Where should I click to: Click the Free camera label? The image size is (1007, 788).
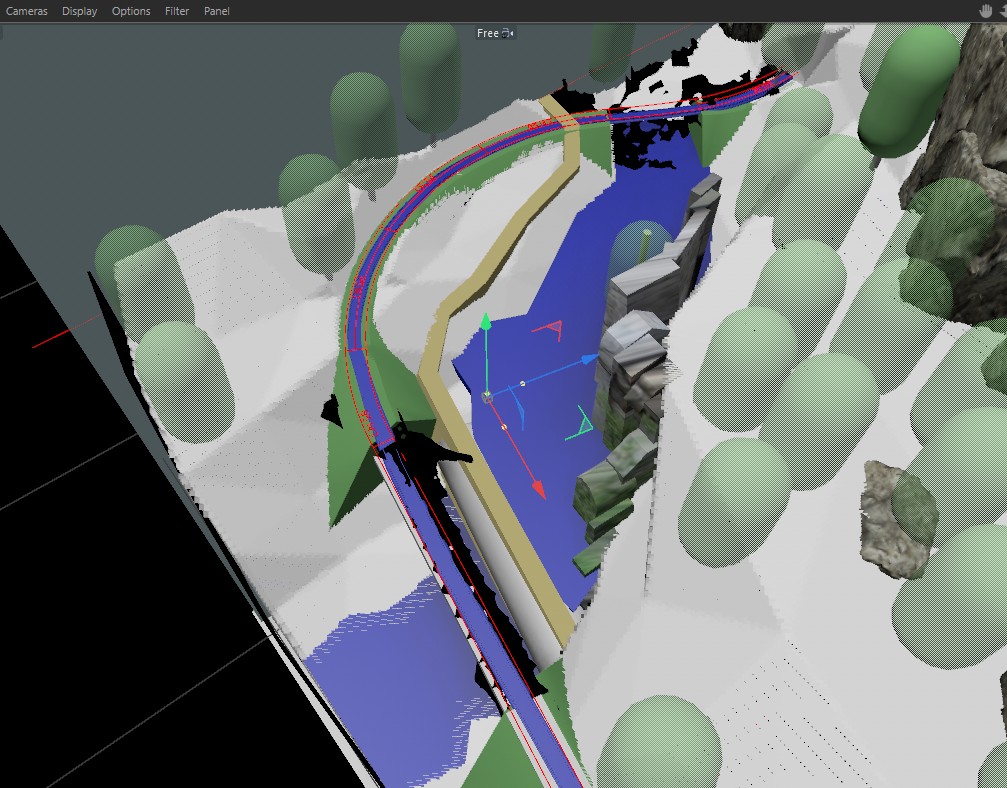(487, 33)
